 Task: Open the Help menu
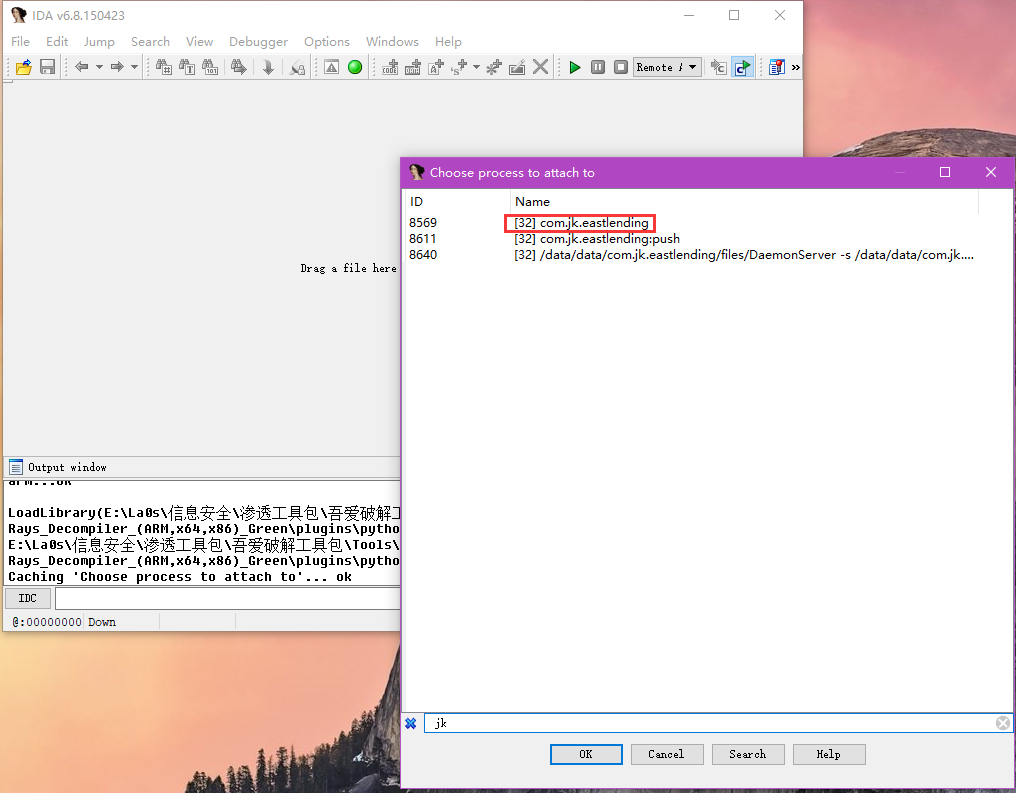click(x=448, y=41)
